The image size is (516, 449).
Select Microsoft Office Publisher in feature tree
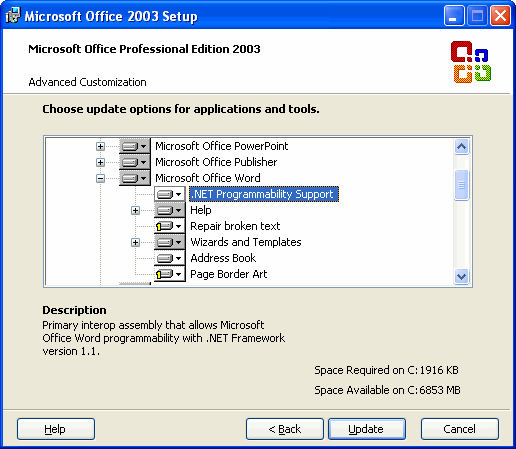coord(216,162)
